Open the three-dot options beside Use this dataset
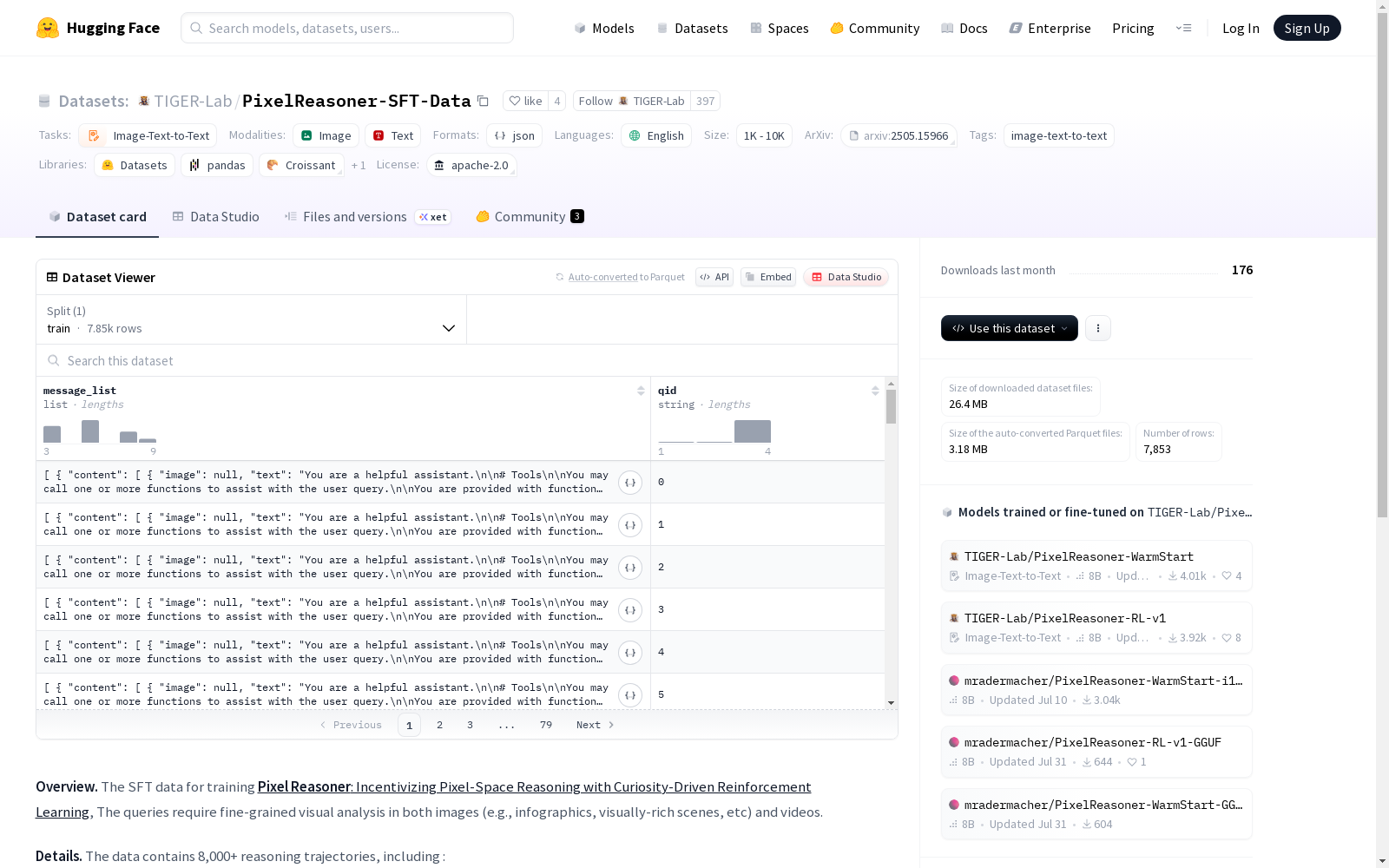Screen dimensions: 1389x868 coord(1098,328)
